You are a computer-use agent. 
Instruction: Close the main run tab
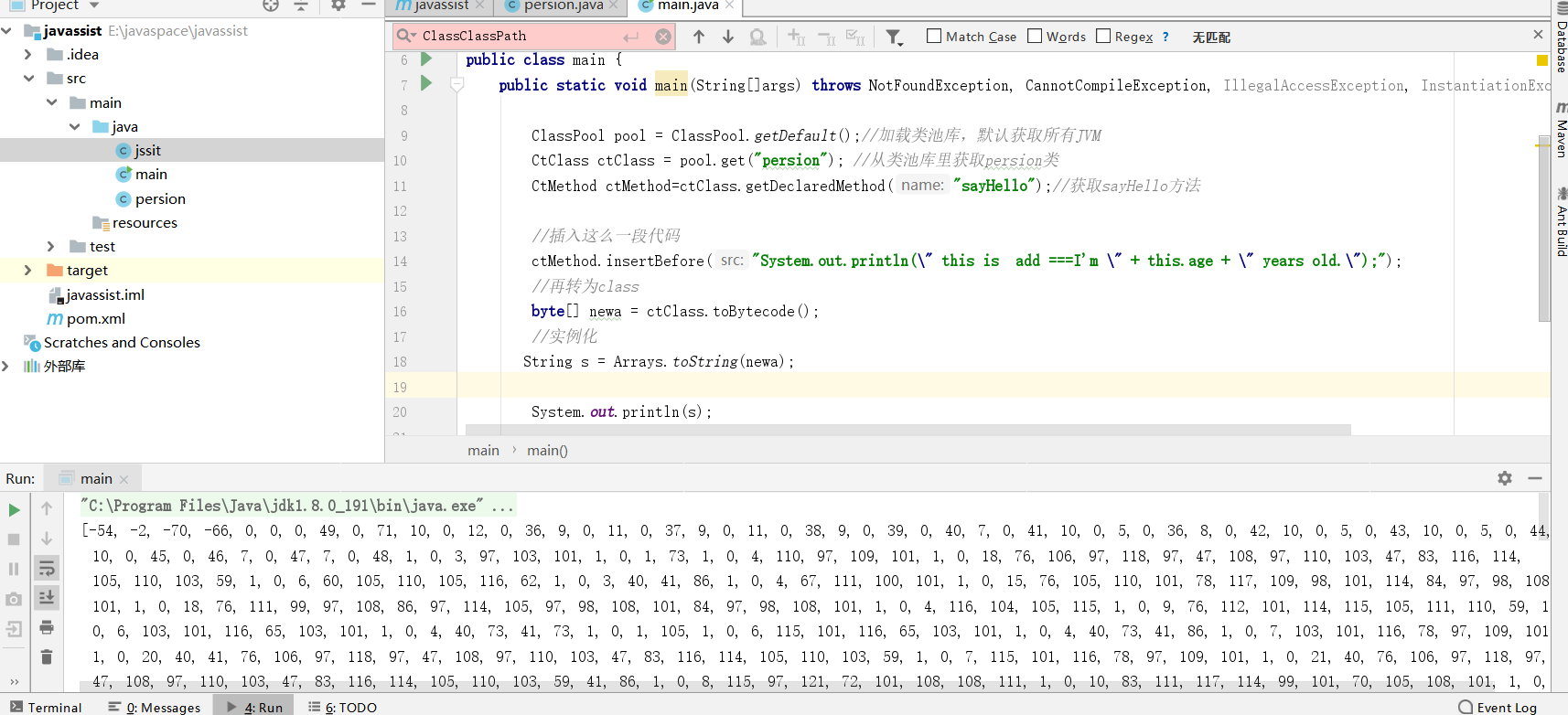(x=124, y=479)
